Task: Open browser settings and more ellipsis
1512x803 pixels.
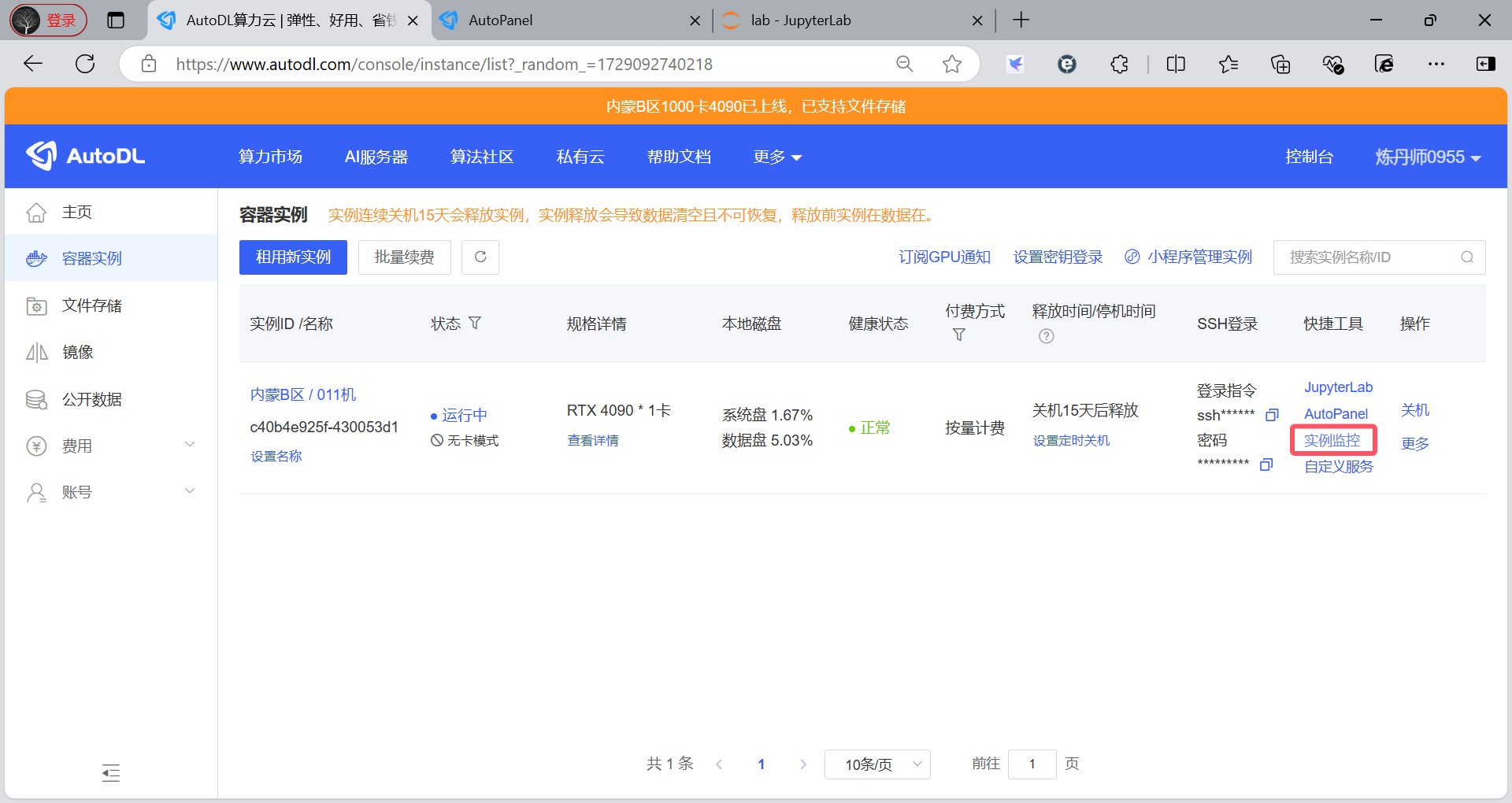Action: 1436,64
